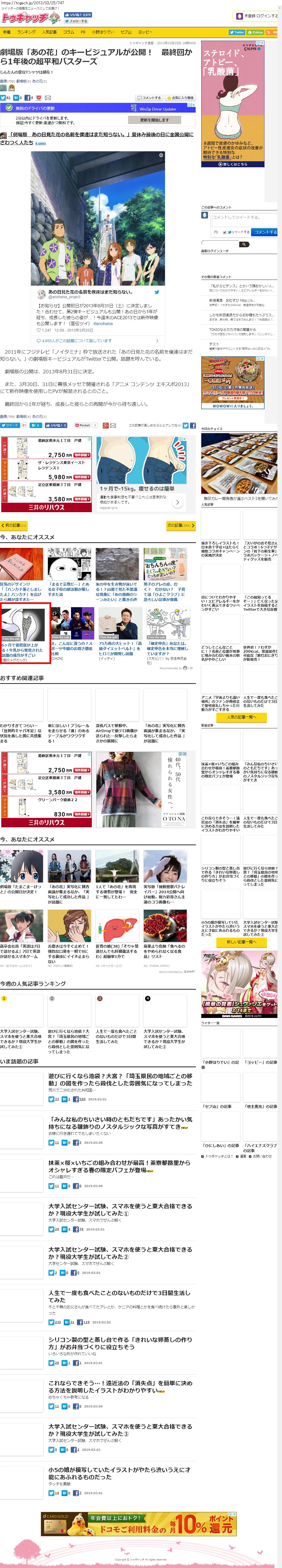Click Twitter icon in the シリコン製の型と蒸し台 row
282x1568 pixels.
pyautogui.click(x=52, y=1363)
